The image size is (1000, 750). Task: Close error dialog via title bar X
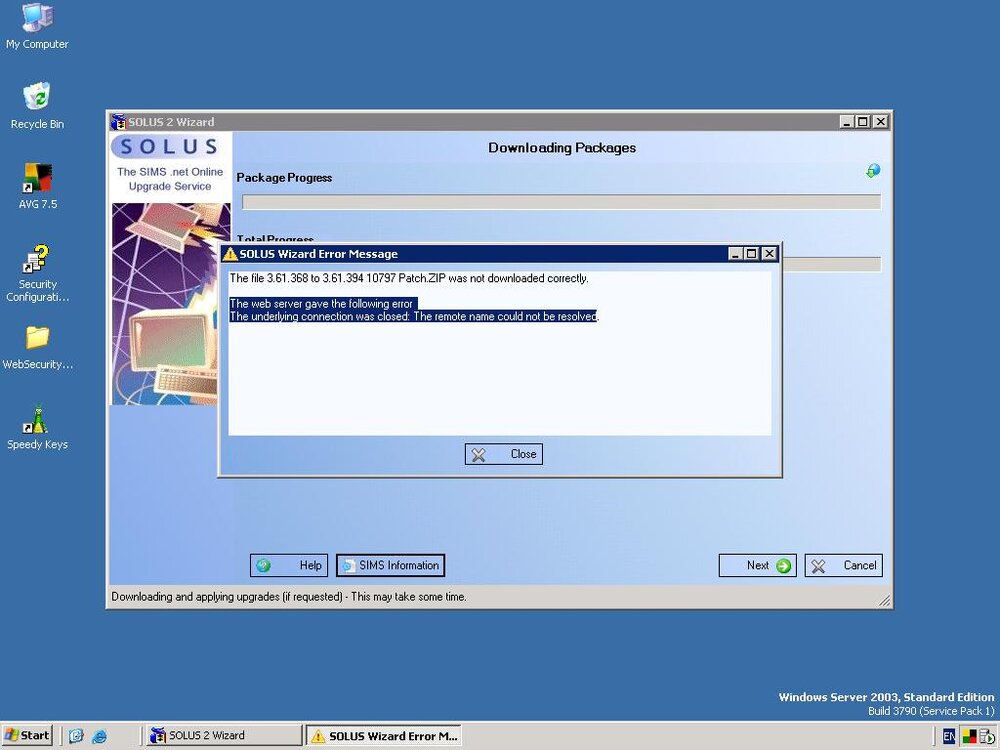point(769,254)
